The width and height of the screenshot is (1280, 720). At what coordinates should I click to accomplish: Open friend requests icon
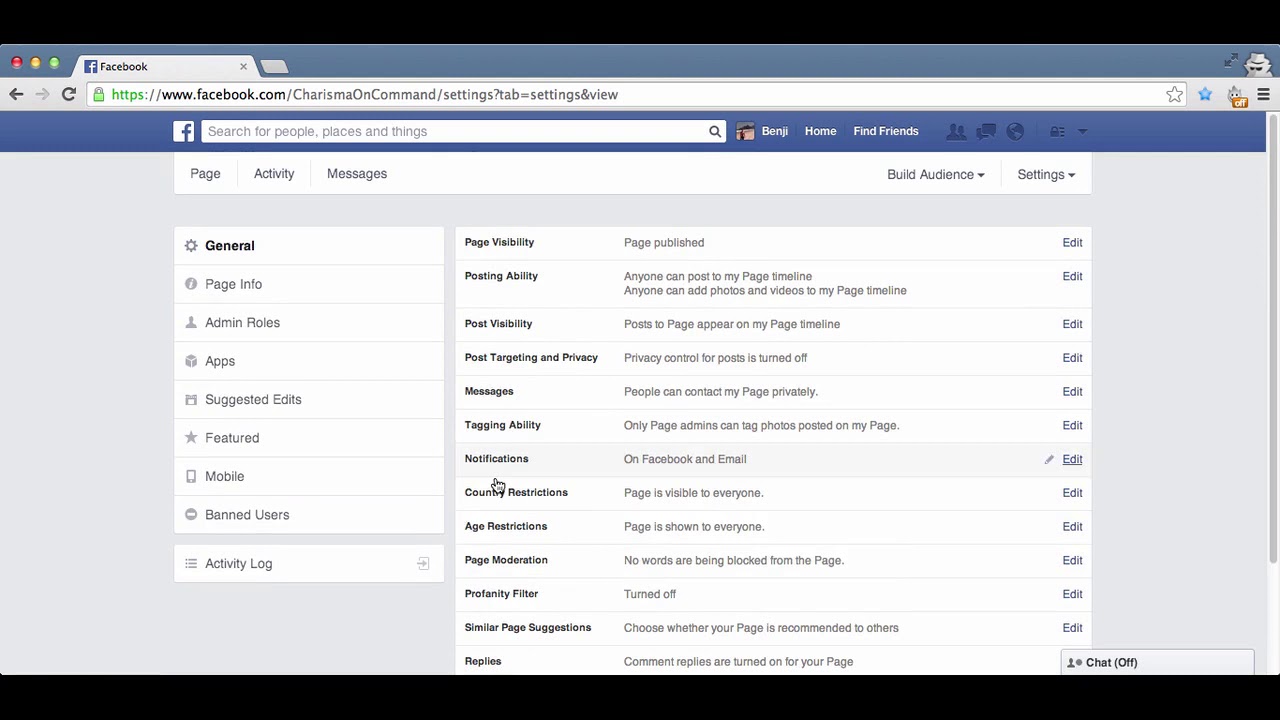click(x=956, y=131)
